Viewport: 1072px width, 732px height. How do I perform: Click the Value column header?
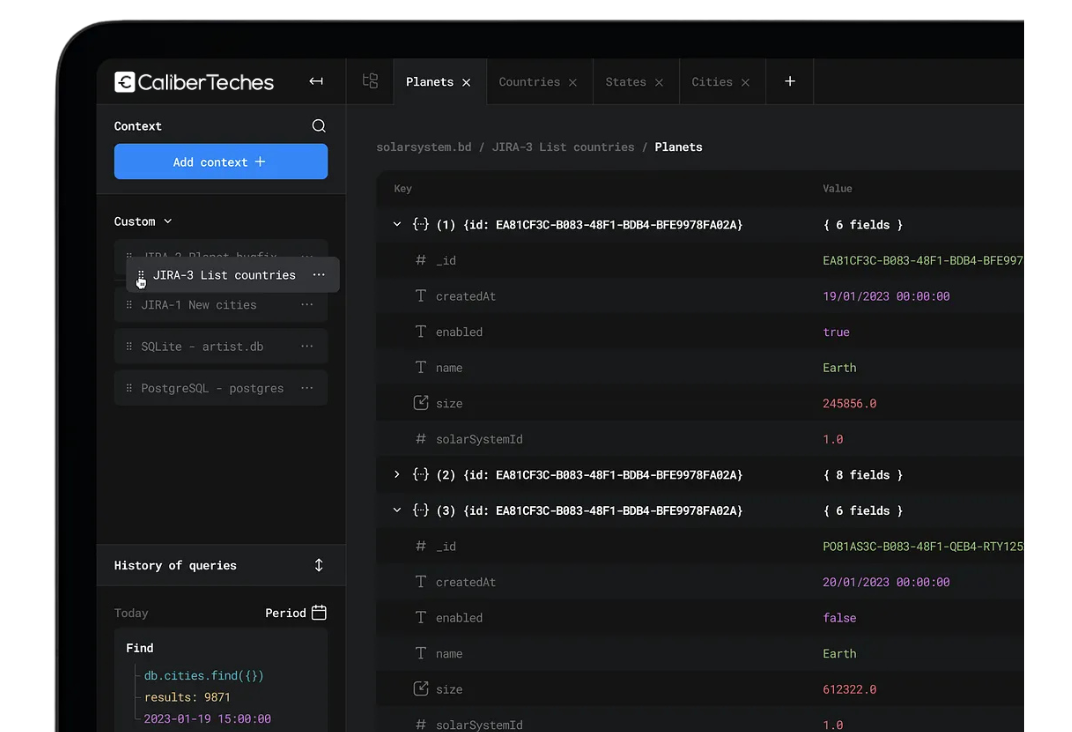point(838,189)
